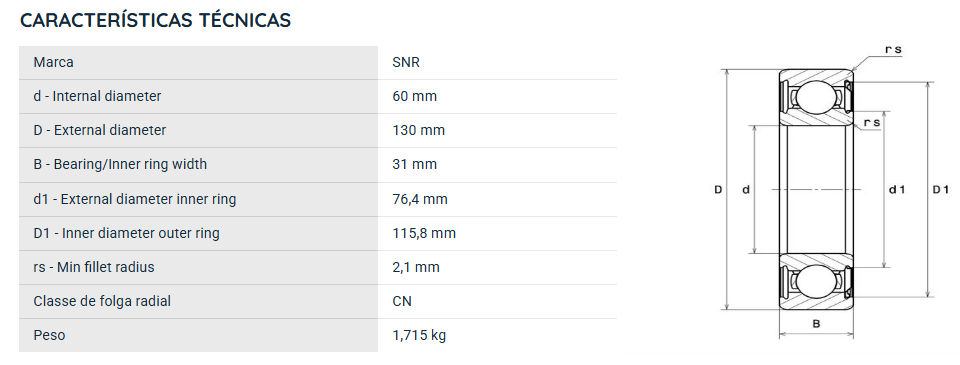
Task: Click the 2,1 mm value
Action: 416,267
